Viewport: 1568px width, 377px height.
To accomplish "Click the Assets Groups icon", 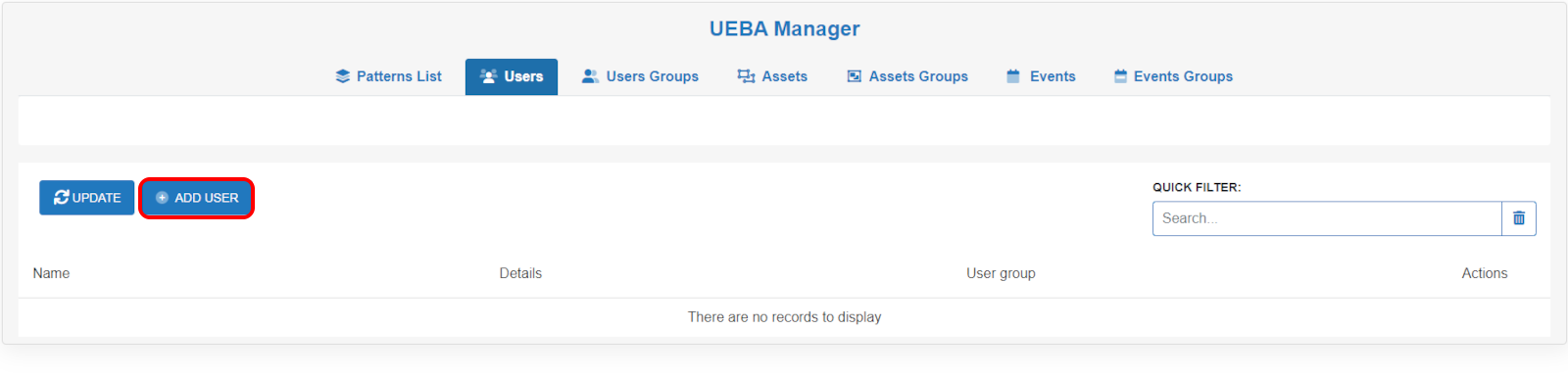I will click(x=854, y=76).
